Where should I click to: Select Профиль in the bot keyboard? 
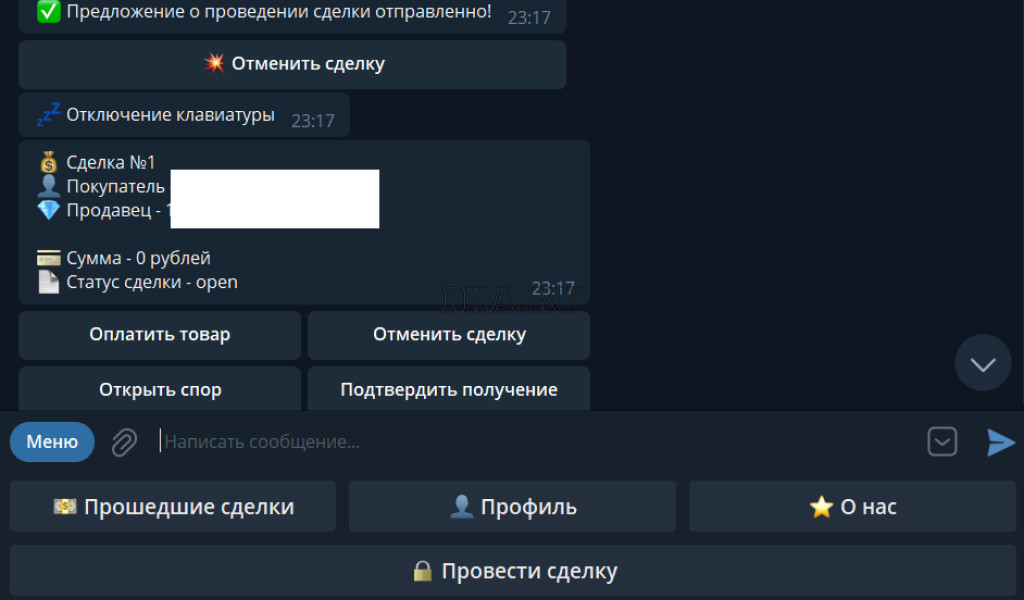[512, 507]
